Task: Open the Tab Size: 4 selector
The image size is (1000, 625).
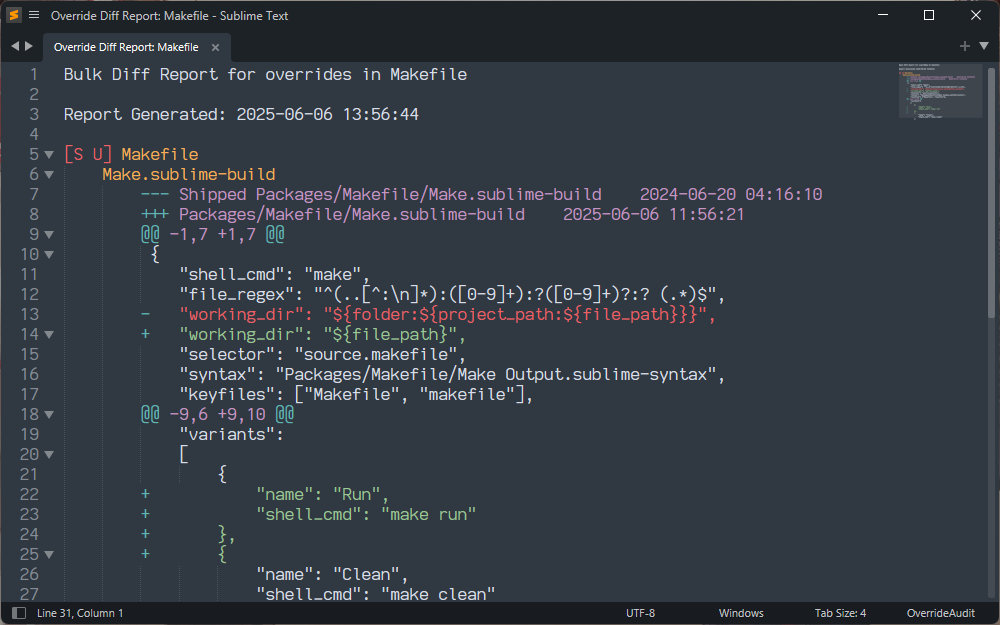Action: pyautogui.click(x=840, y=613)
